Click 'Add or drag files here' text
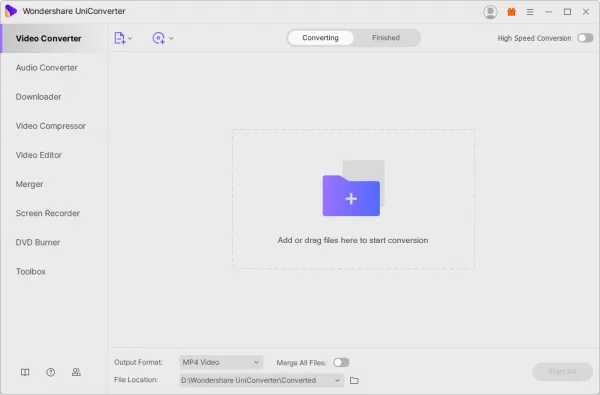600x395 pixels. (353, 240)
